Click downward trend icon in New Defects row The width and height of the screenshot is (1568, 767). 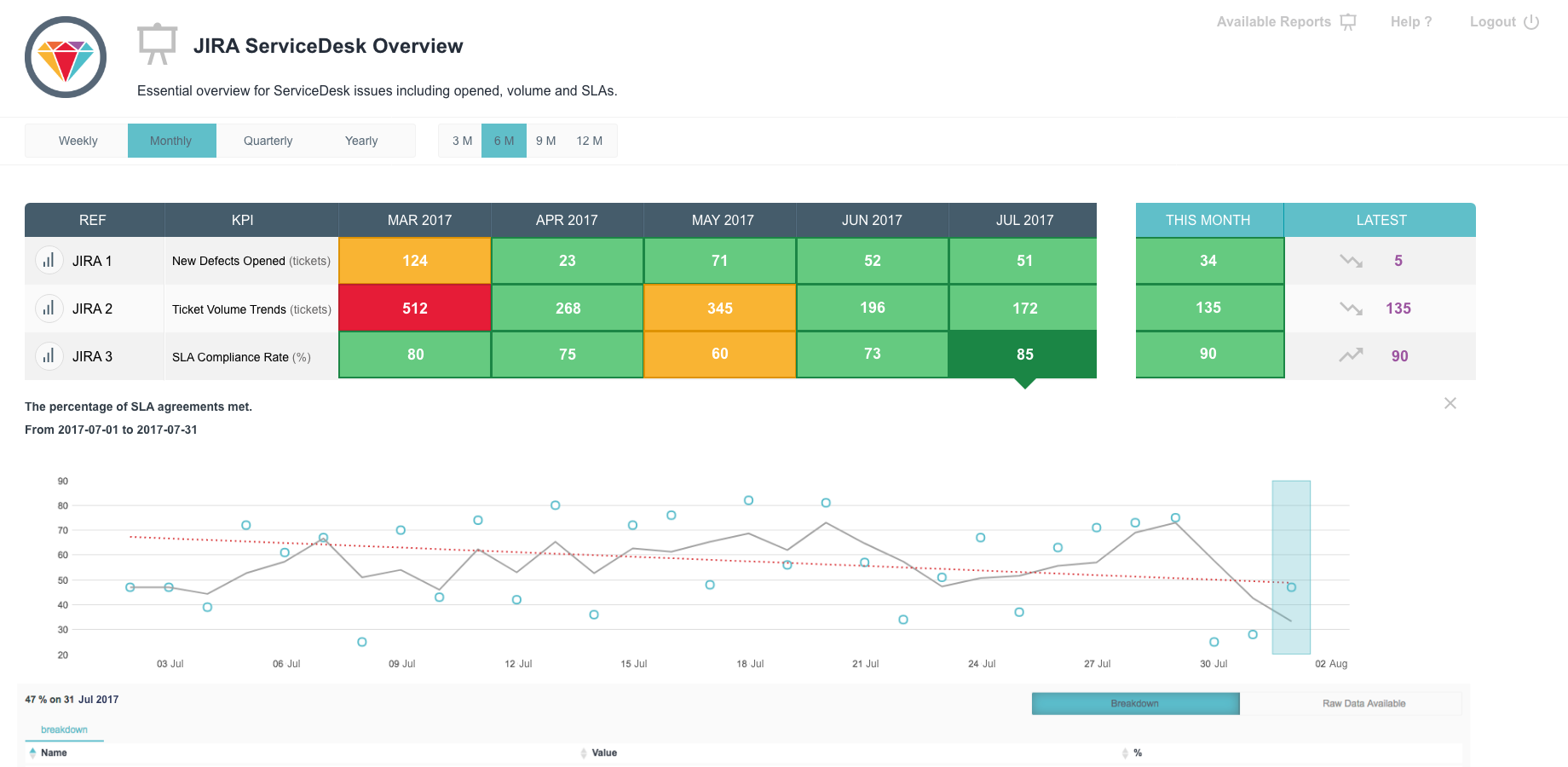(1351, 261)
